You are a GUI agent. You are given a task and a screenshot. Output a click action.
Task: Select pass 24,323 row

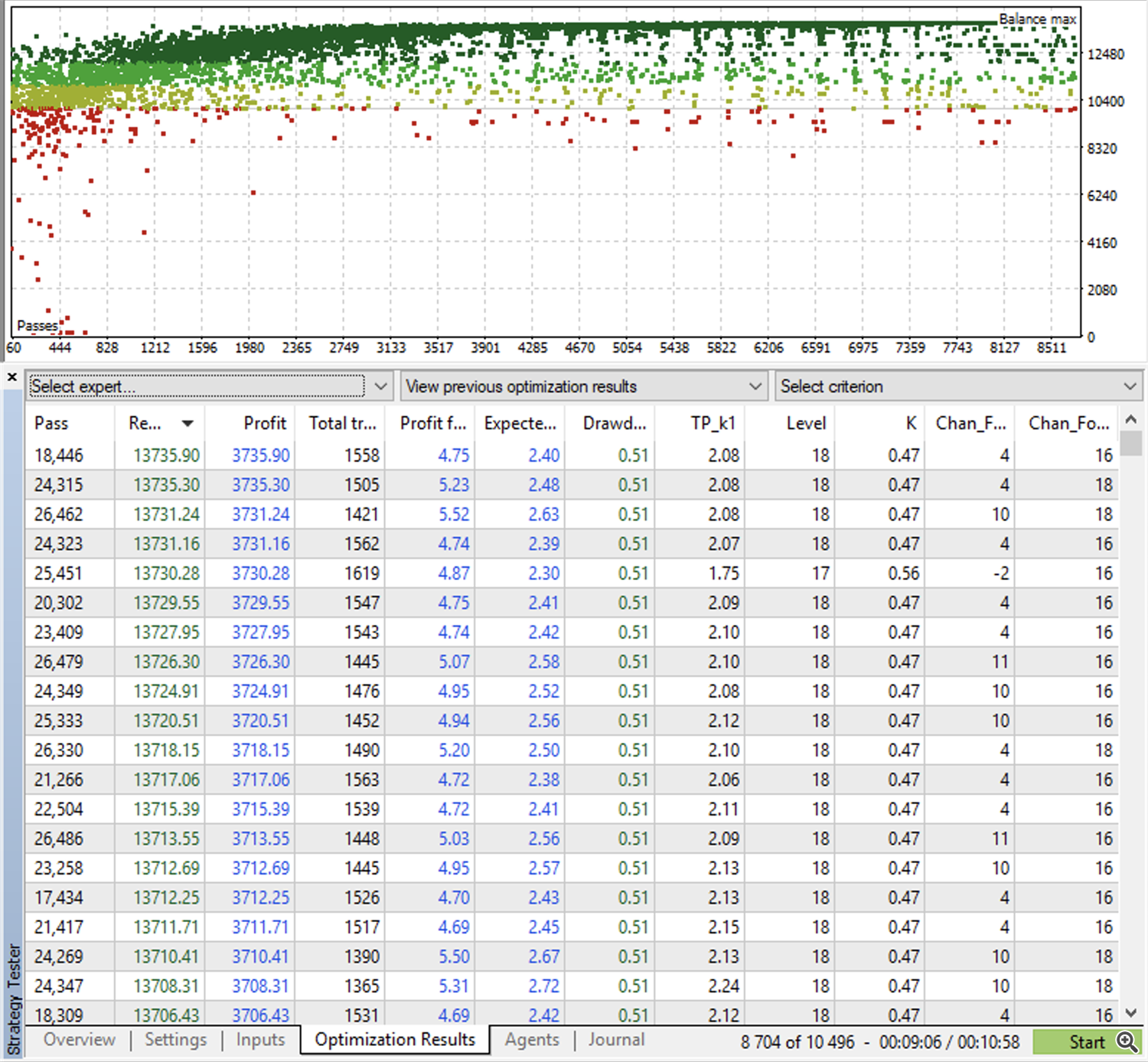tap(572, 544)
